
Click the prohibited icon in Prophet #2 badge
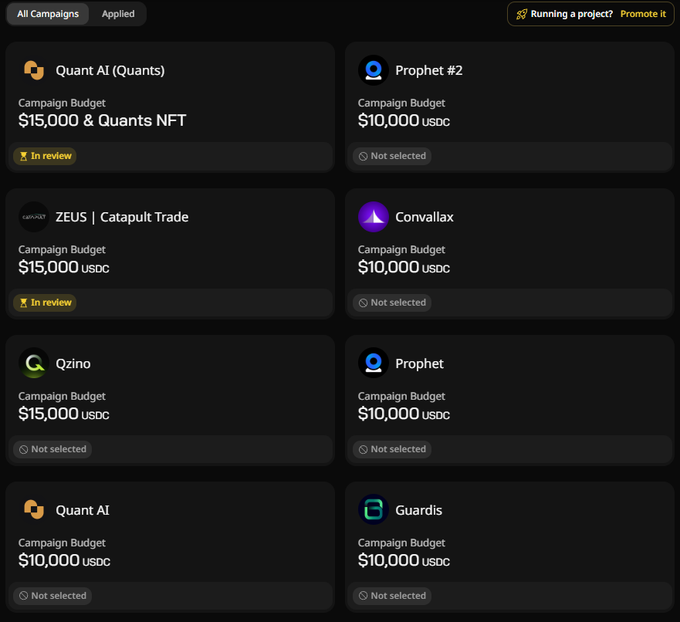click(x=363, y=156)
